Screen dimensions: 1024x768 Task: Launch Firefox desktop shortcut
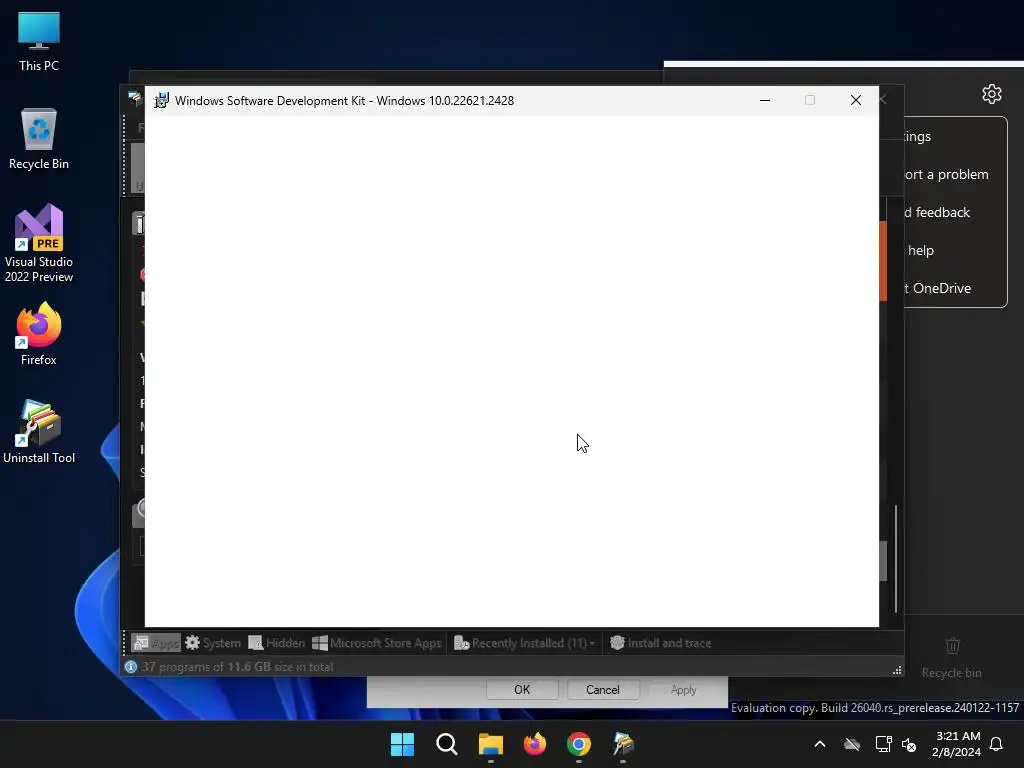coord(39,334)
